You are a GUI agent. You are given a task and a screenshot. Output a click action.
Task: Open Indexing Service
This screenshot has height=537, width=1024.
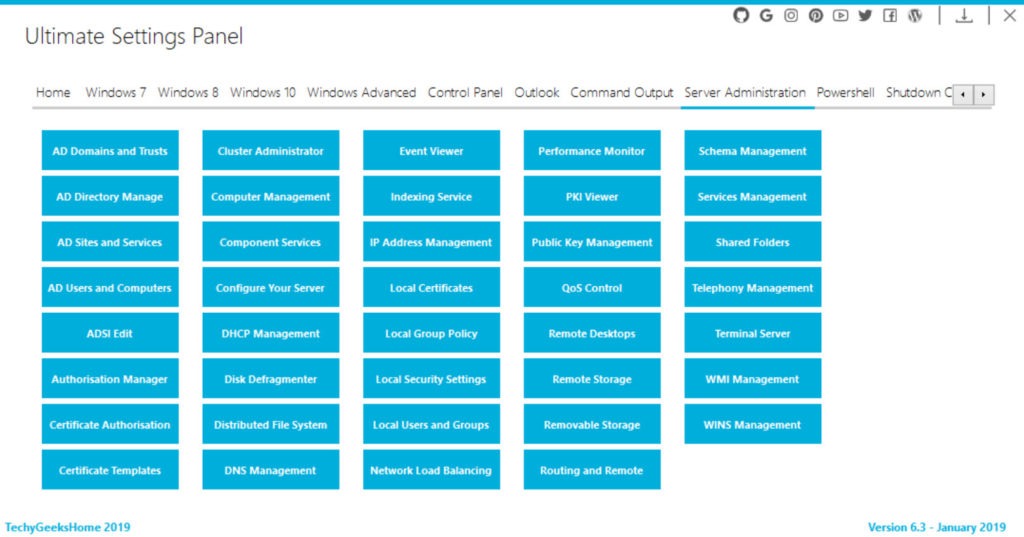pyautogui.click(x=431, y=196)
